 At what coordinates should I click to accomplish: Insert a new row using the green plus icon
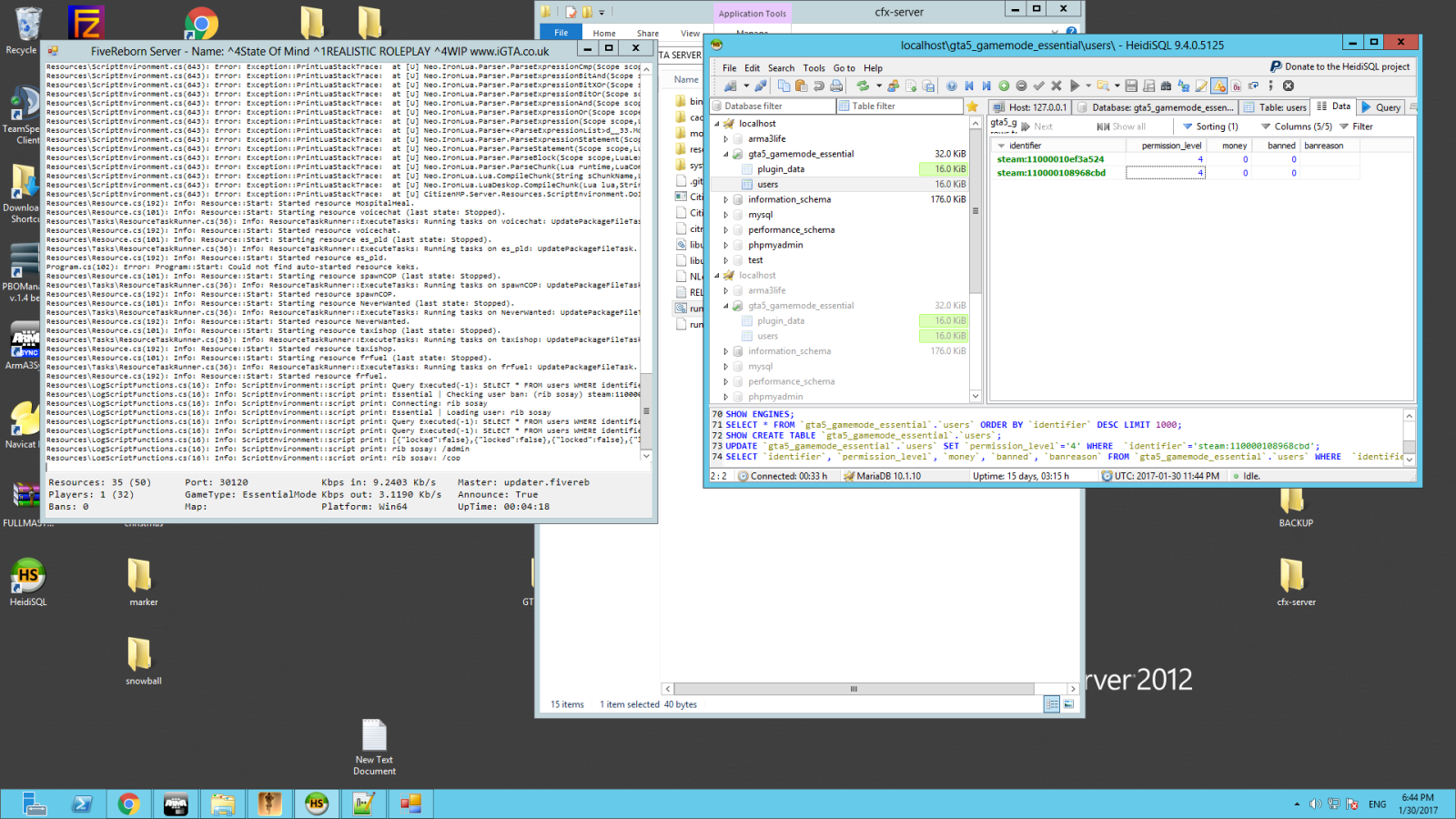pyautogui.click(x=1005, y=86)
